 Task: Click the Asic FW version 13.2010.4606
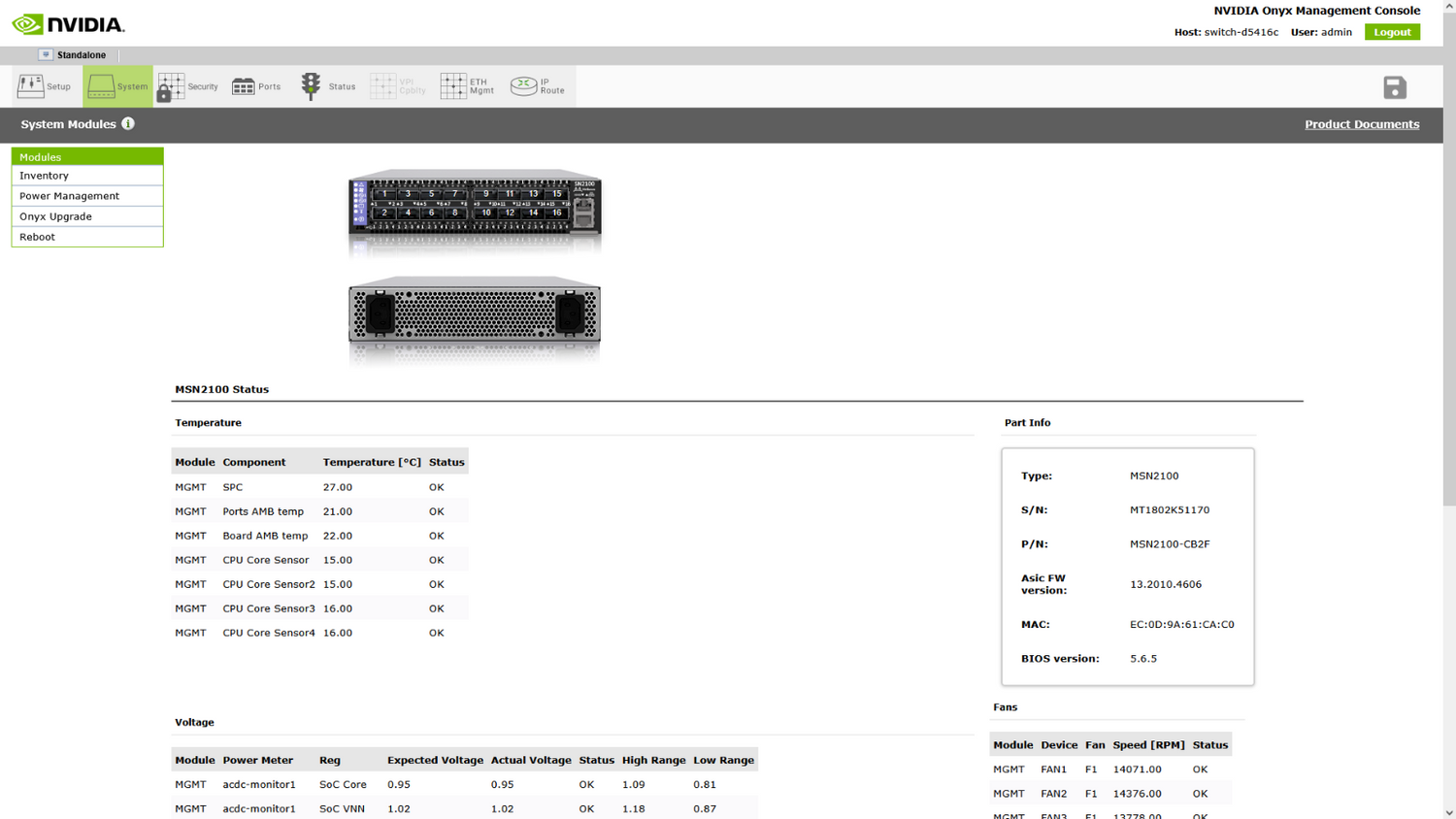1166,584
